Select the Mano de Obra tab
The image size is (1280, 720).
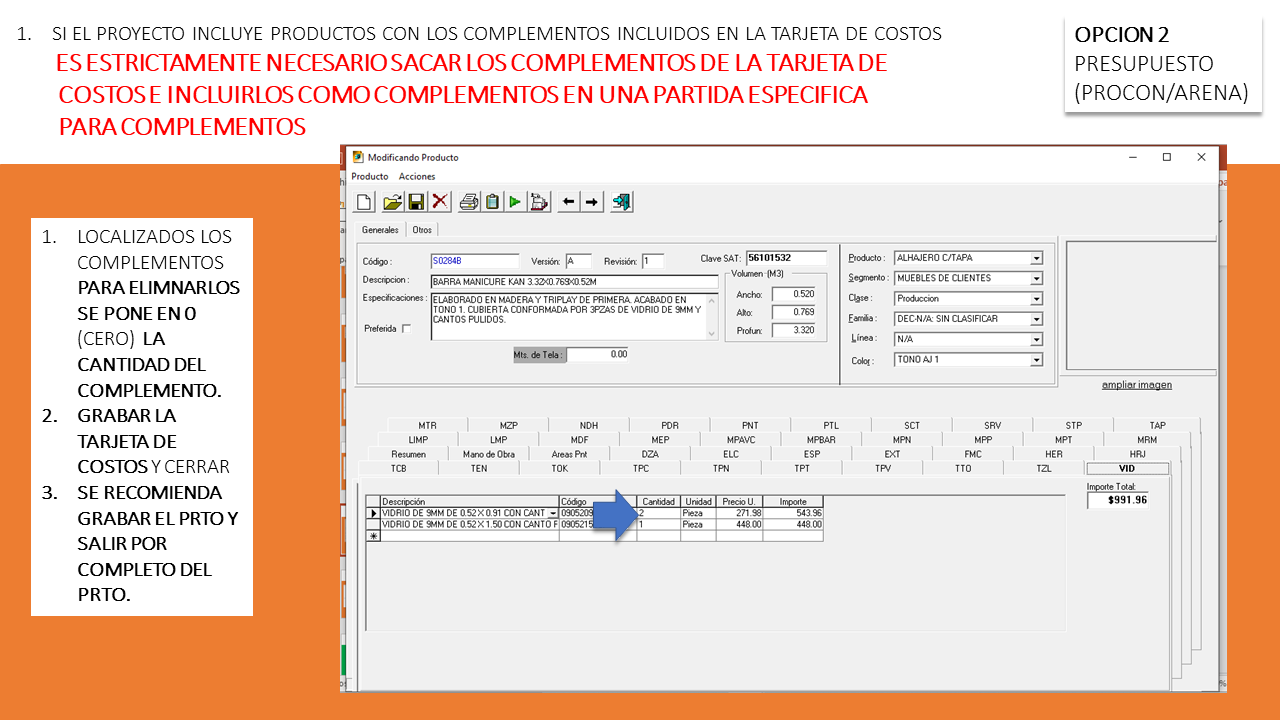(489, 454)
